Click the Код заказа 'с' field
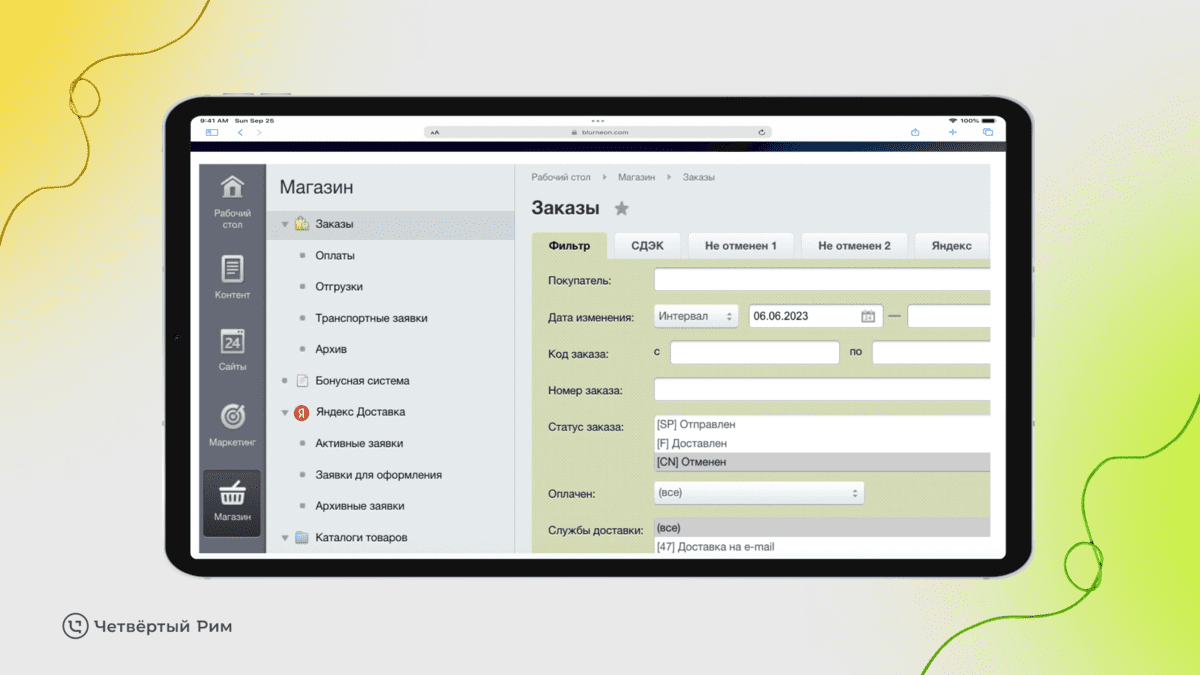 (754, 352)
